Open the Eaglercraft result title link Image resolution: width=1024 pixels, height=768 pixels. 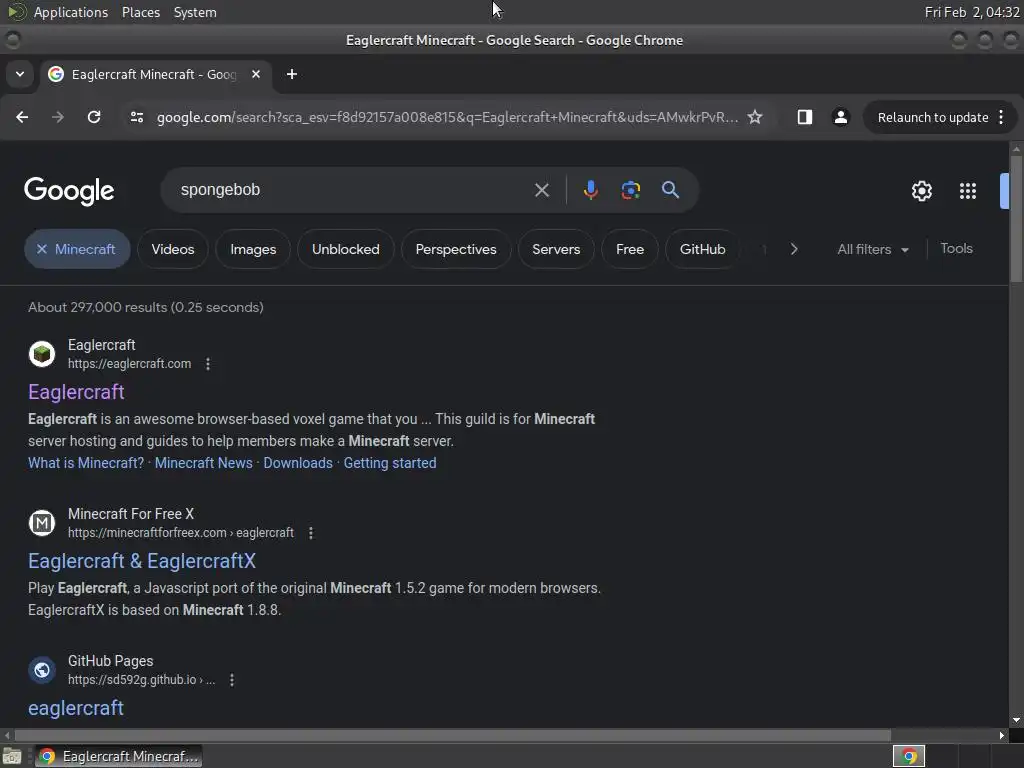pos(76,392)
